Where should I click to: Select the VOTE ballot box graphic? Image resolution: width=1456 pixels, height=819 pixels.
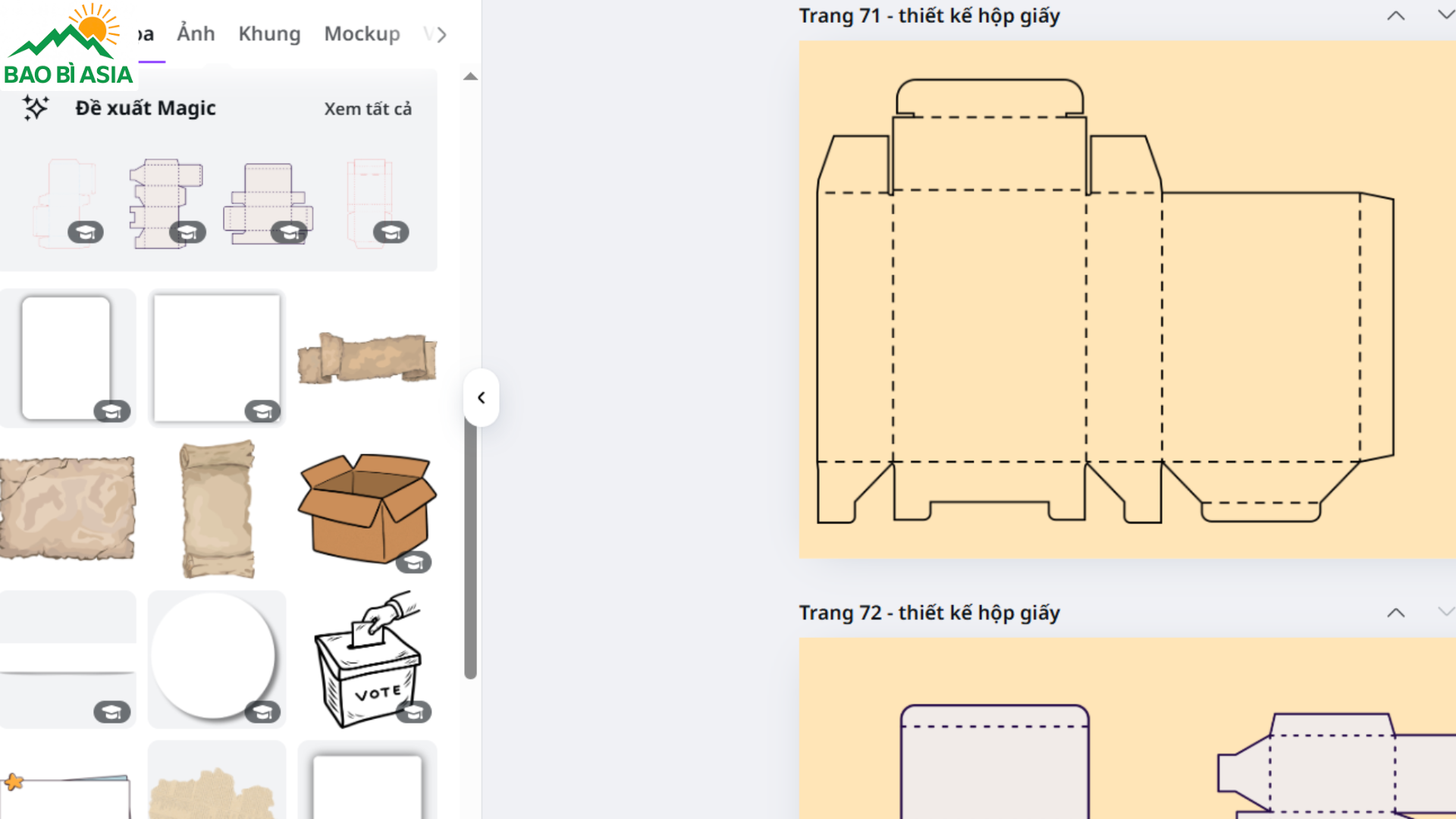(366, 660)
